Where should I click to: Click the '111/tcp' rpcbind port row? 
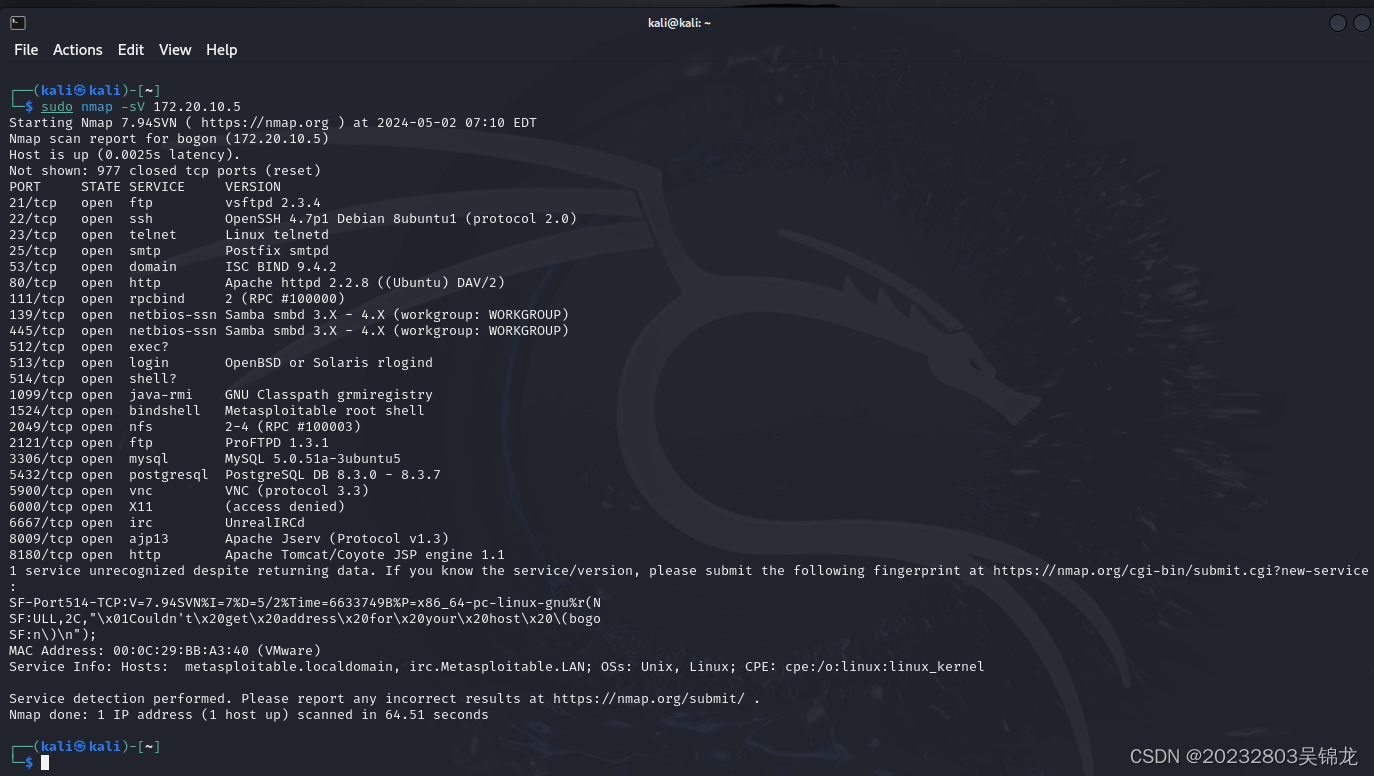[177, 299]
